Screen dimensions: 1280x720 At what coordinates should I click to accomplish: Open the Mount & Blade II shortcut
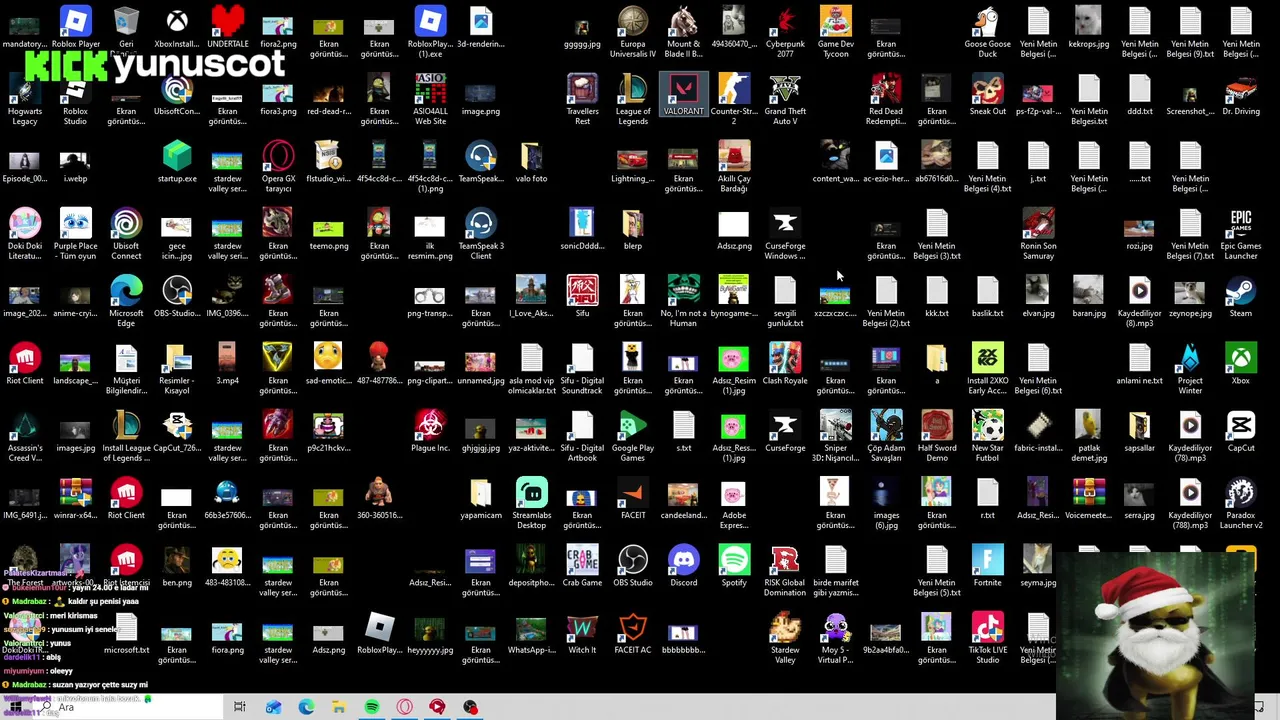(x=684, y=31)
